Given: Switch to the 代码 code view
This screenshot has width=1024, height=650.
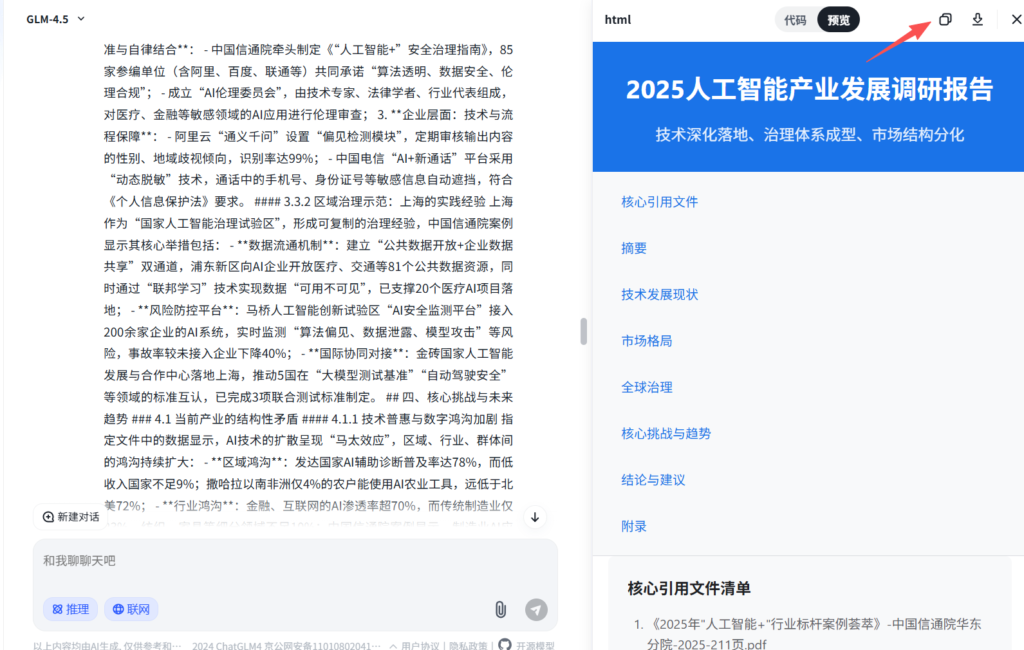Looking at the screenshot, I should 795,20.
